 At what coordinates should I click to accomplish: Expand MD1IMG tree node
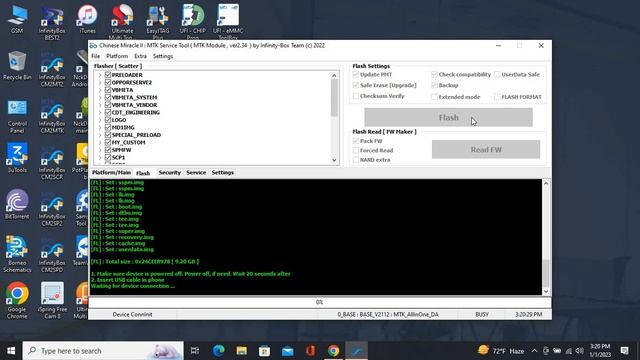pos(100,127)
